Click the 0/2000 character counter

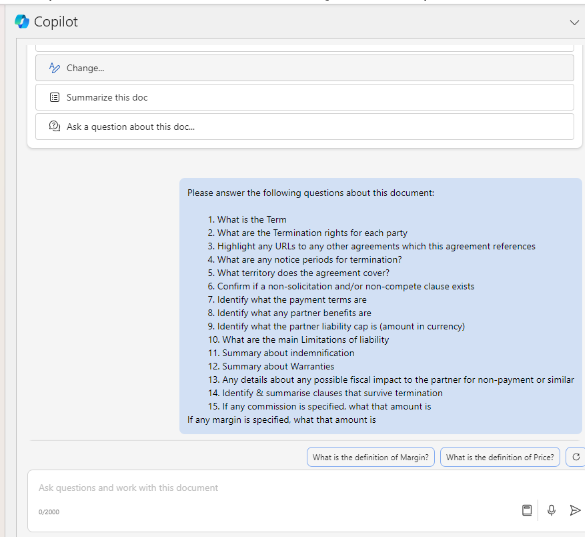(49, 512)
